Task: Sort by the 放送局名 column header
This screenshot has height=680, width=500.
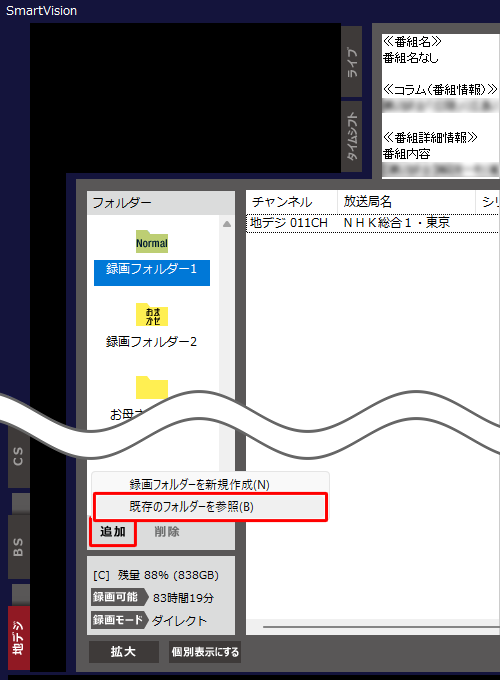Action: [406, 202]
